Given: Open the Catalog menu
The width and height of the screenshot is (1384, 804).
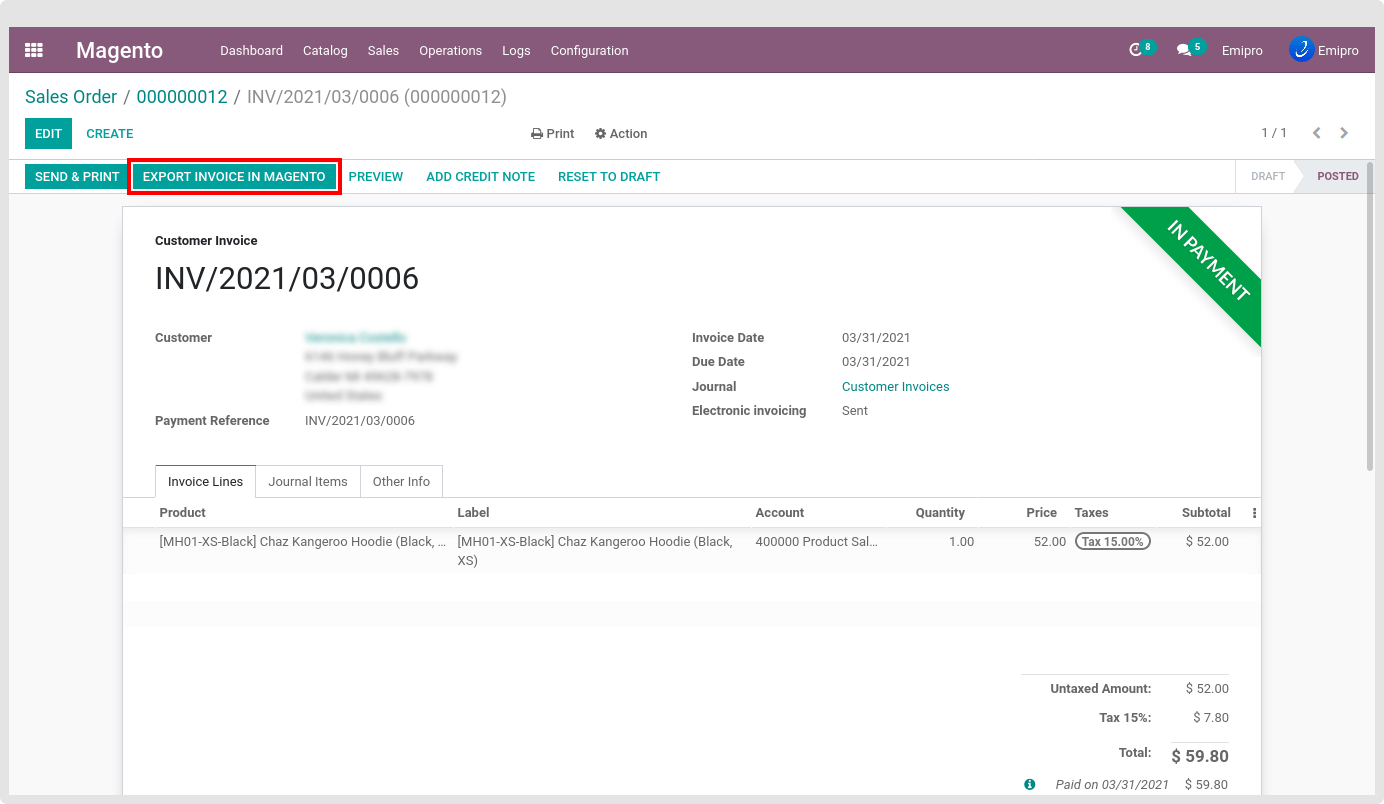Looking at the screenshot, I should (325, 50).
